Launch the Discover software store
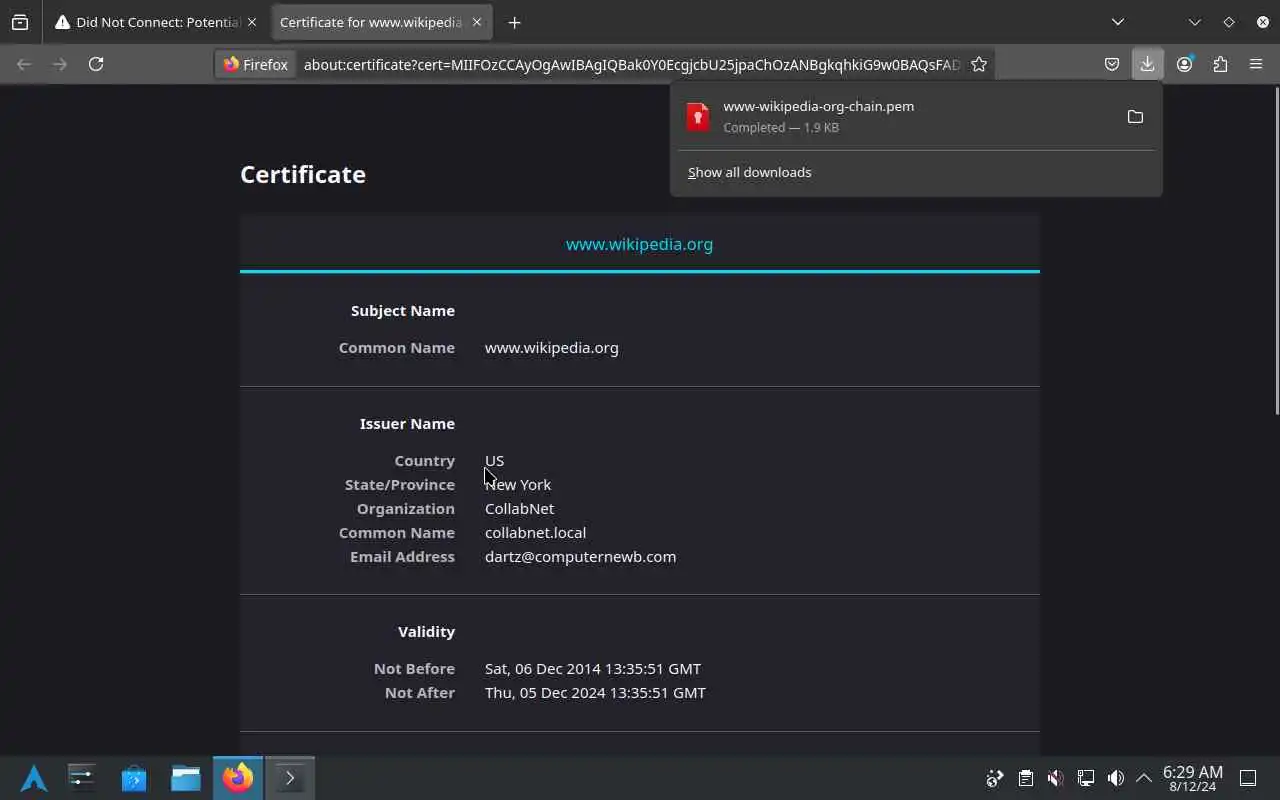The height and width of the screenshot is (800, 1280). tap(134, 778)
